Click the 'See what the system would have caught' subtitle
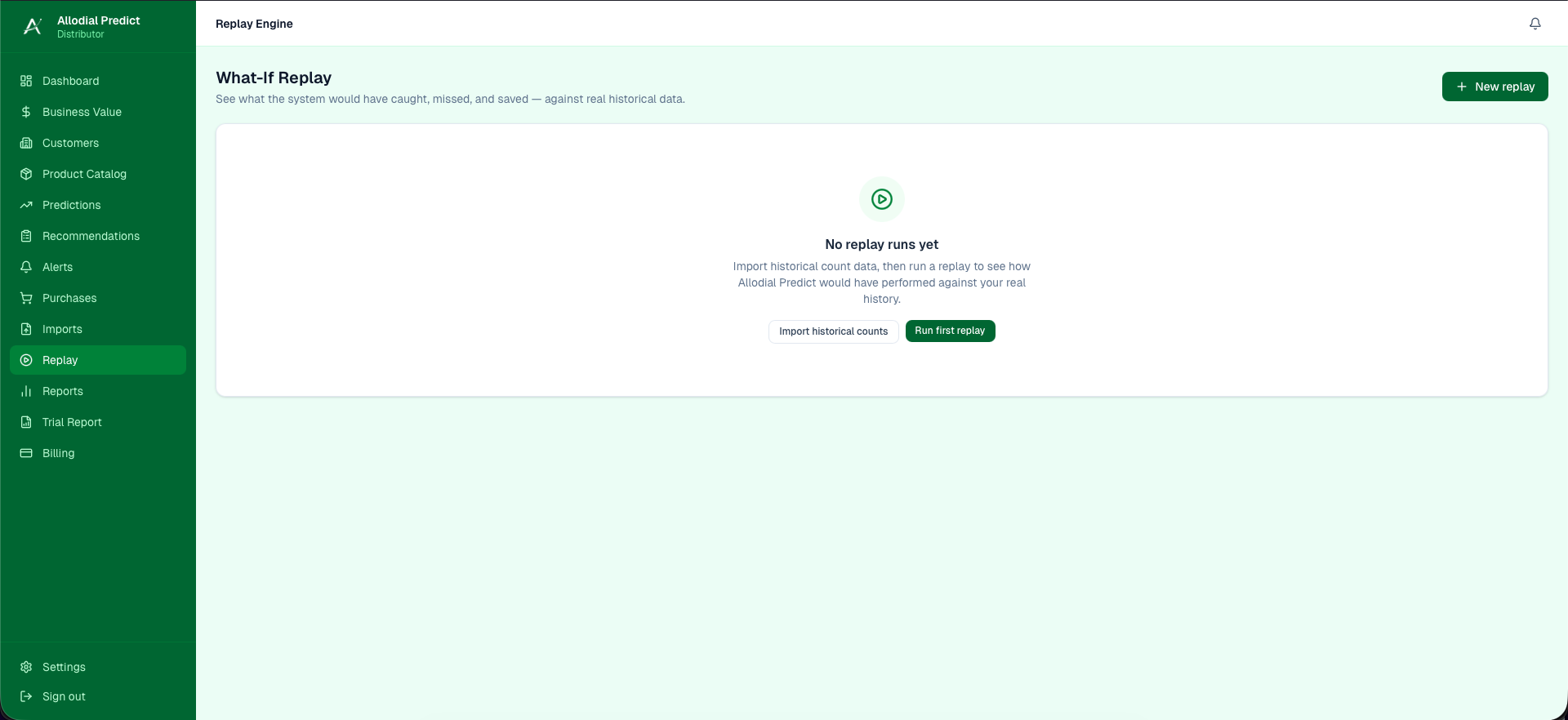 coord(450,99)
